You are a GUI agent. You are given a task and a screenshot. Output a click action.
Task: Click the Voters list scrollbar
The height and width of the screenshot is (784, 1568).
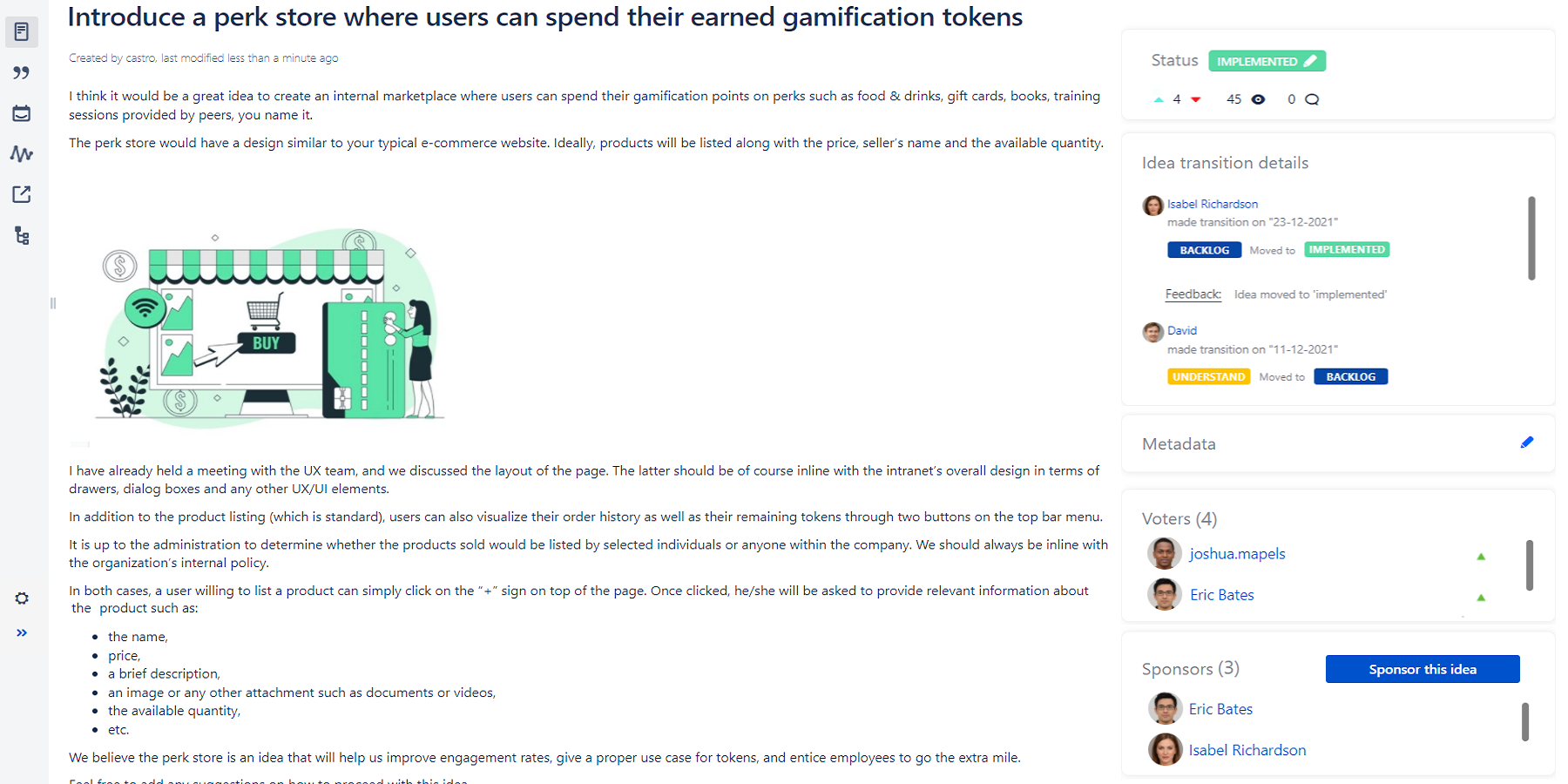1529,565
